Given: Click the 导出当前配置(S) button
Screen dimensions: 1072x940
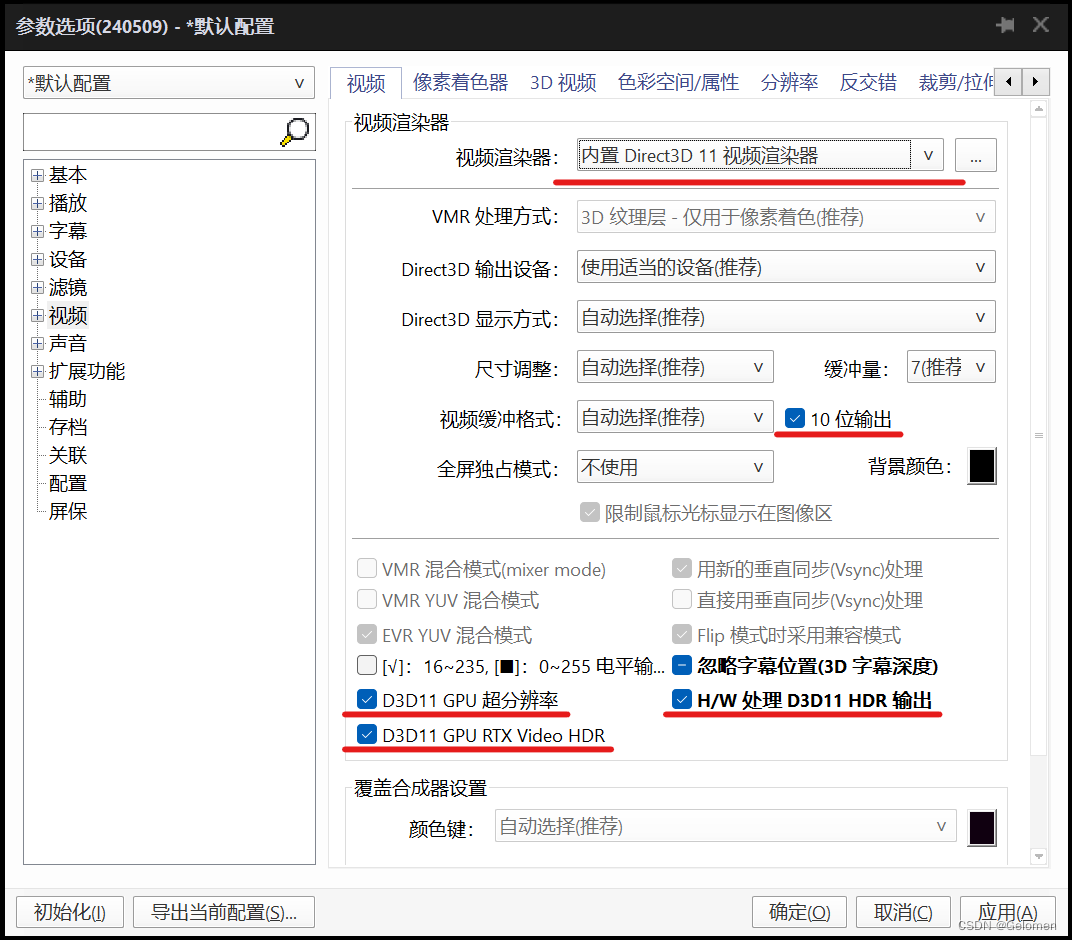Looking at the screenshot, I should [223, 912].
